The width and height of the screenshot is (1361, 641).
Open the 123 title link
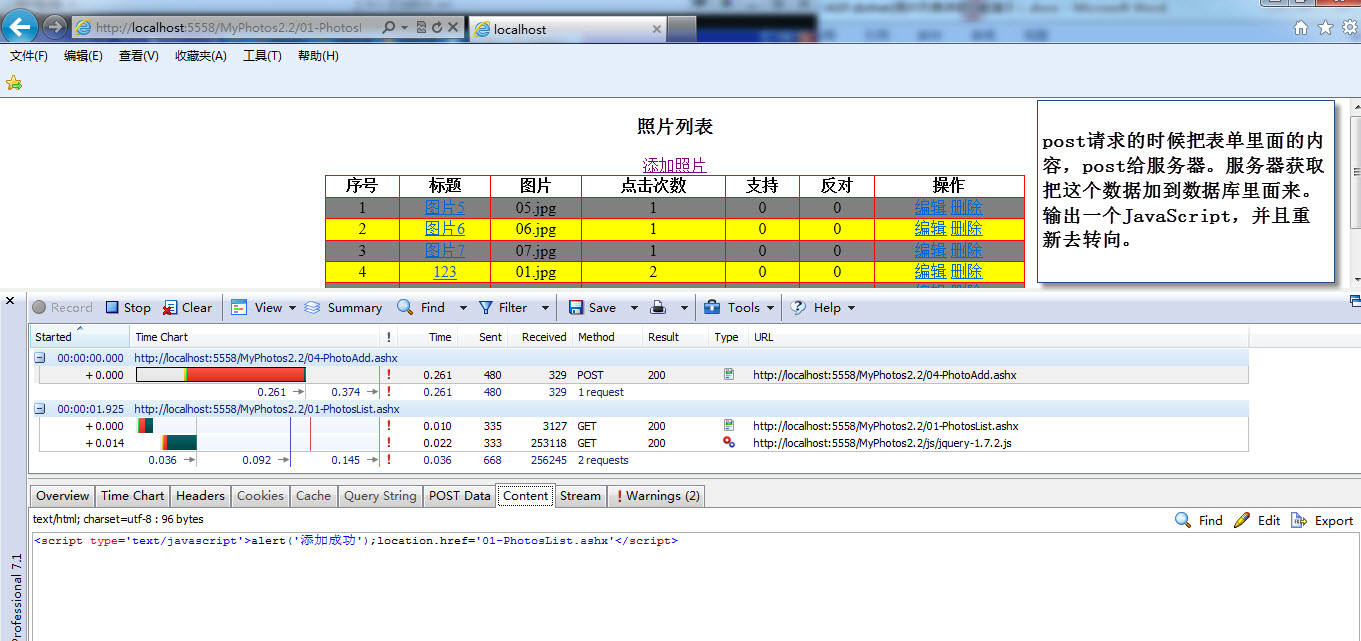pos(445,271)
